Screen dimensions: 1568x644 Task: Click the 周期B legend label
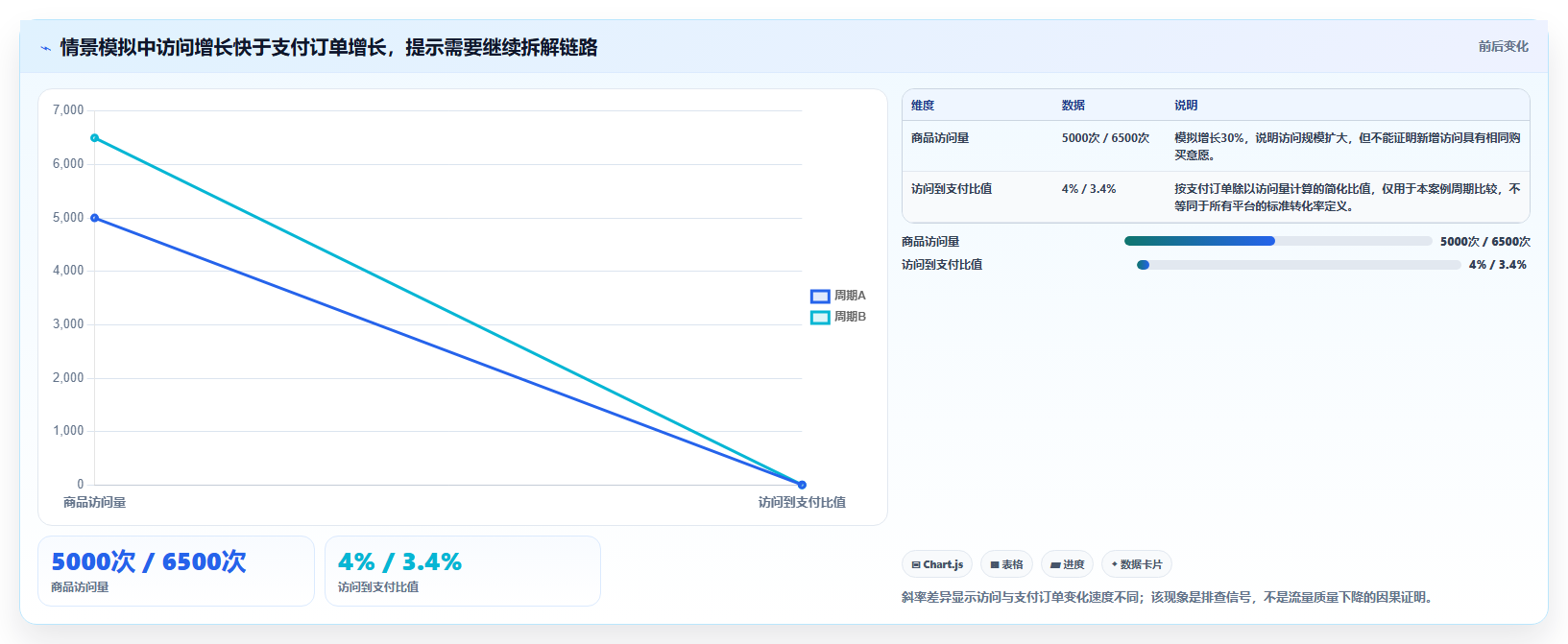click(850, 317)
